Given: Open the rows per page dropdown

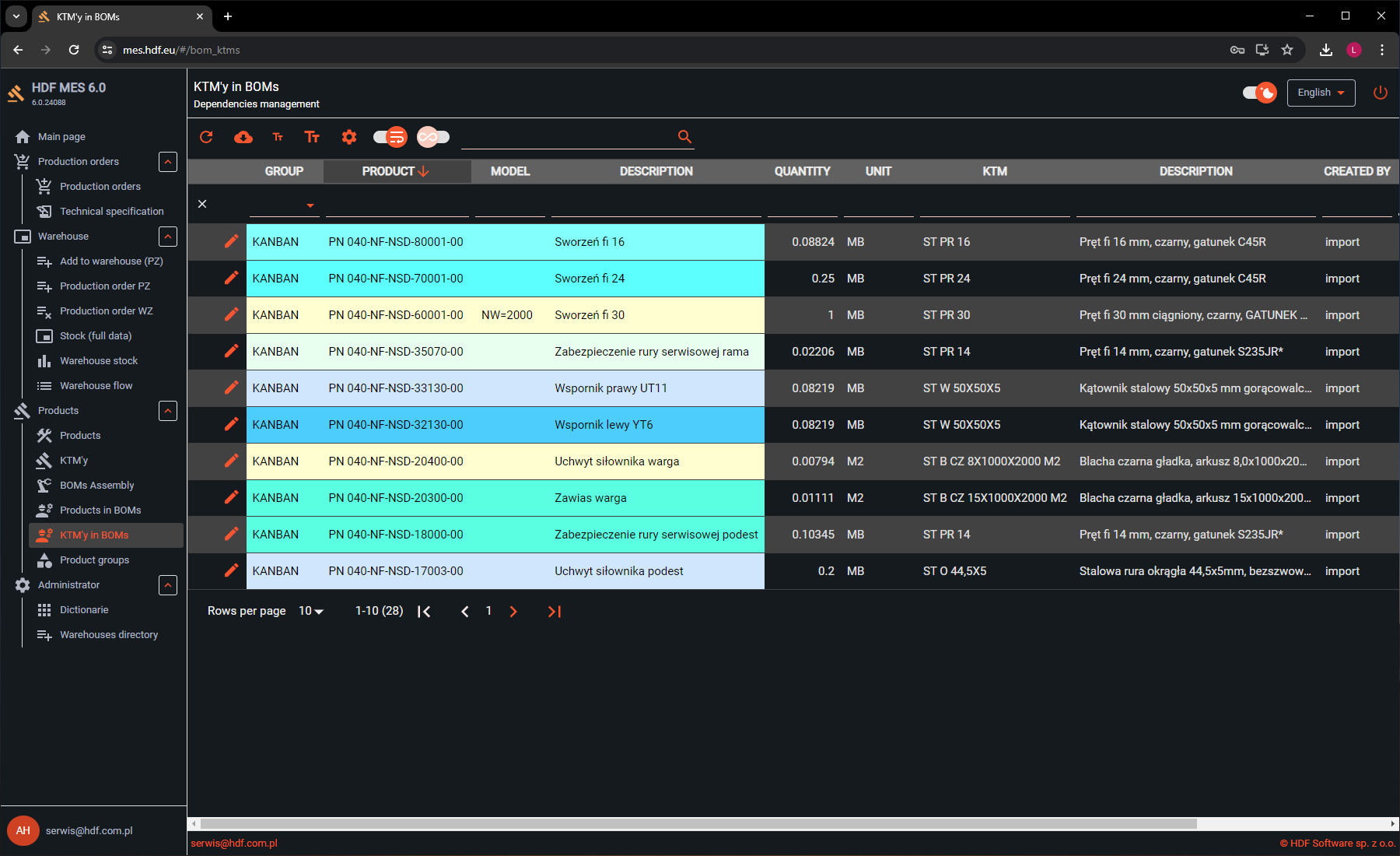Looking at the screenshot, I should (x=311, y=612).
